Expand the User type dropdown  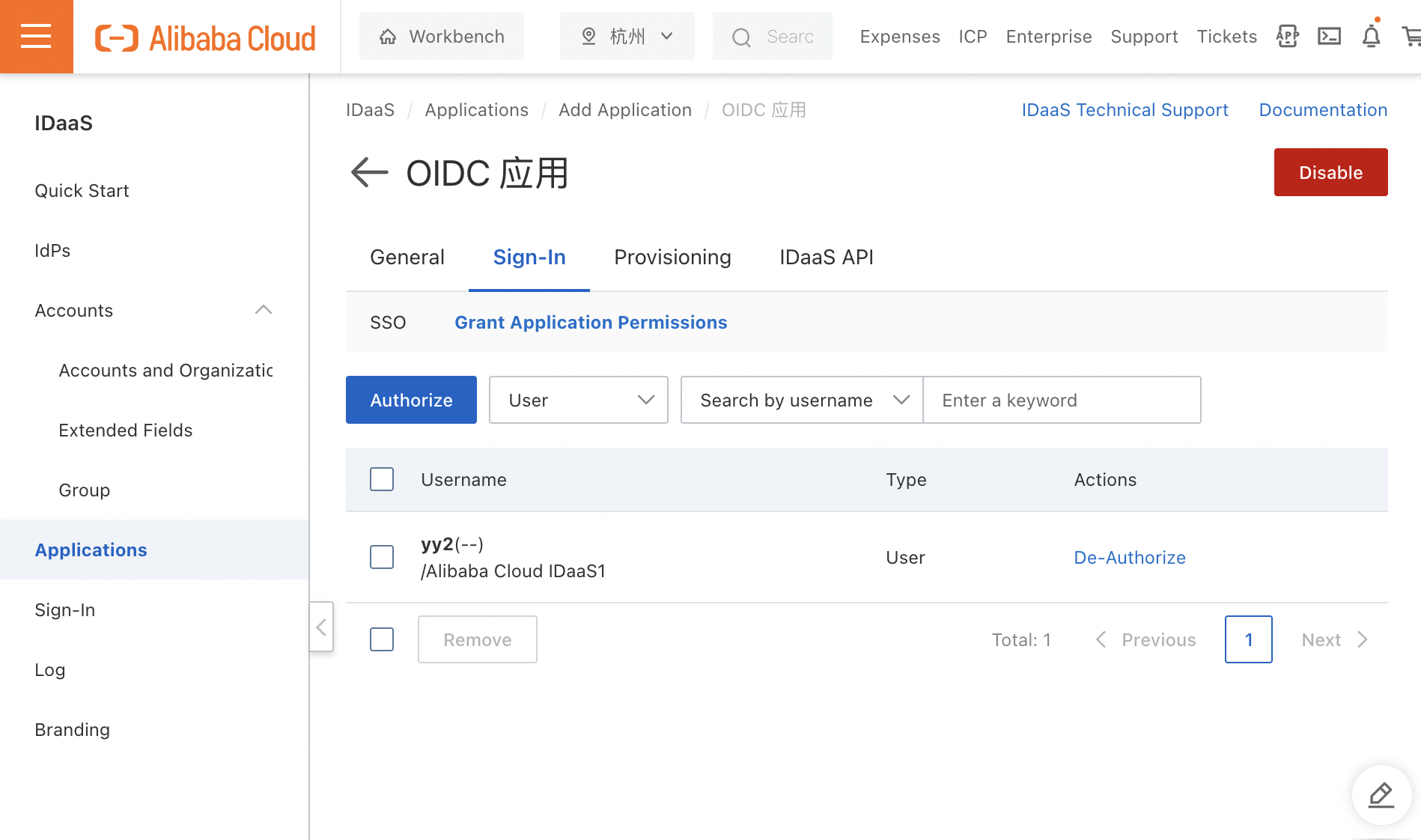click(x=577, y=400)
